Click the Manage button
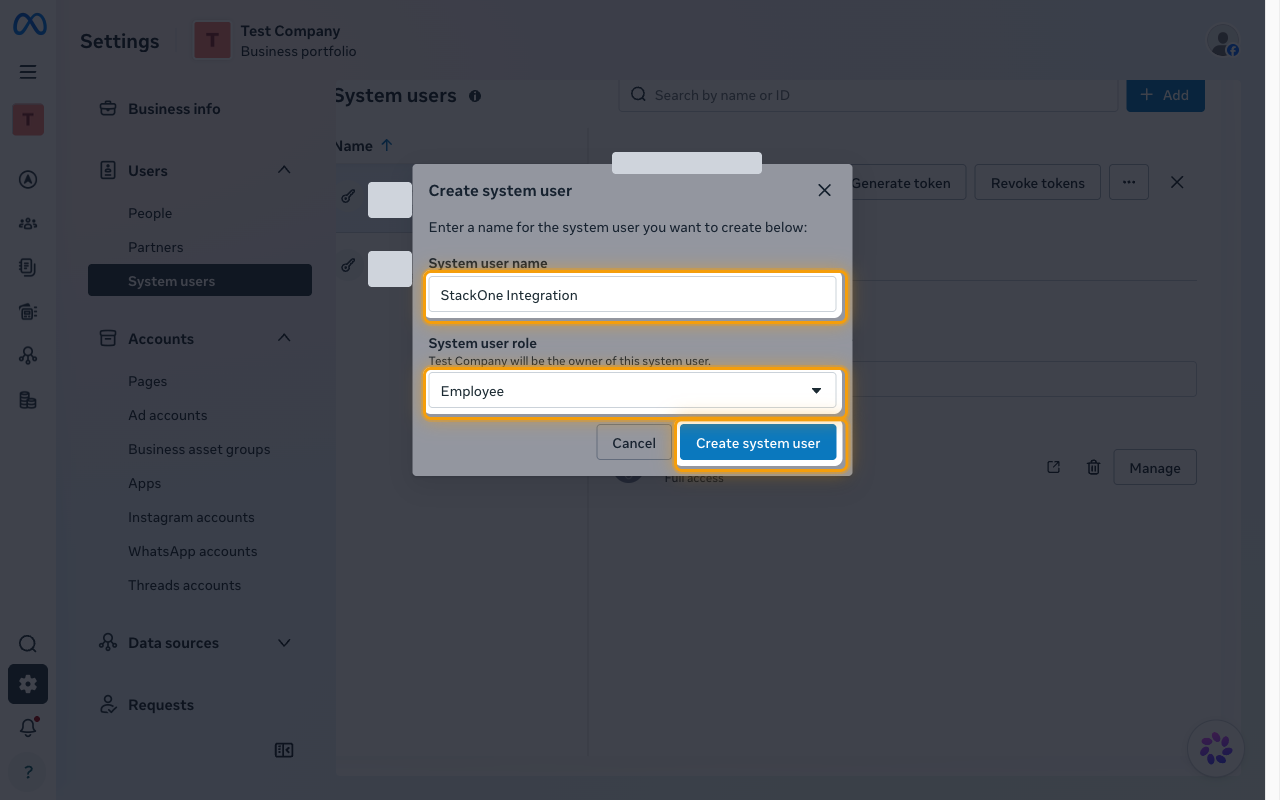 1155,467
